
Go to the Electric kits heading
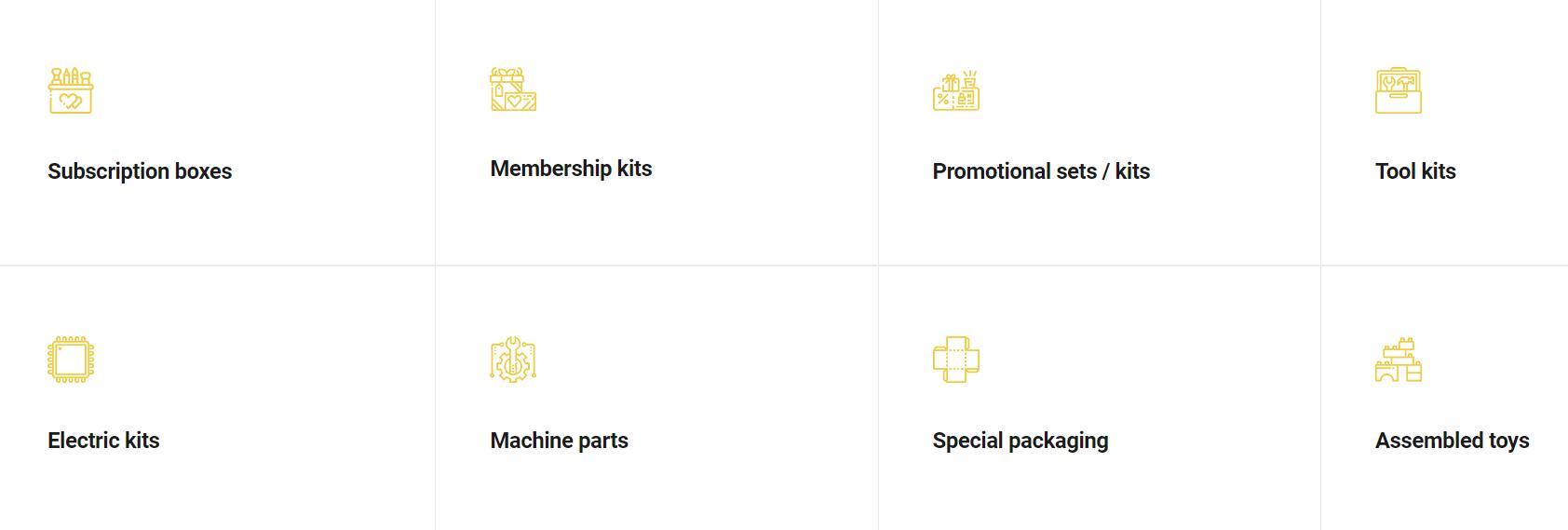coord(103,441)
